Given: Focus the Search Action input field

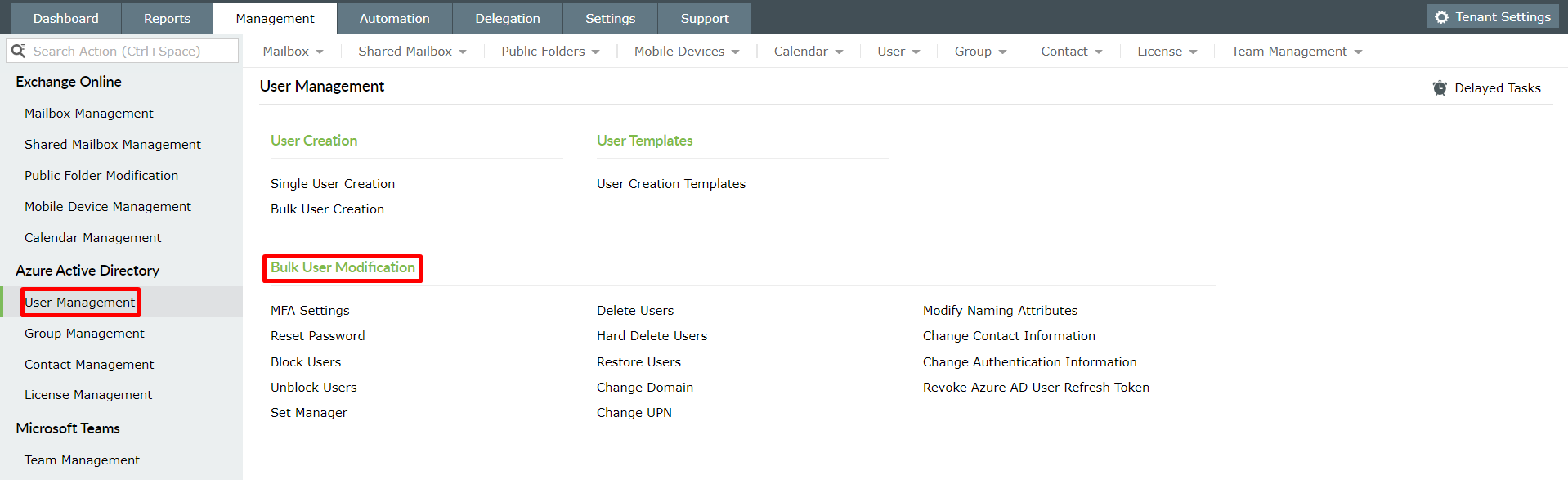Looking at the screenshot, I should 131,51.
